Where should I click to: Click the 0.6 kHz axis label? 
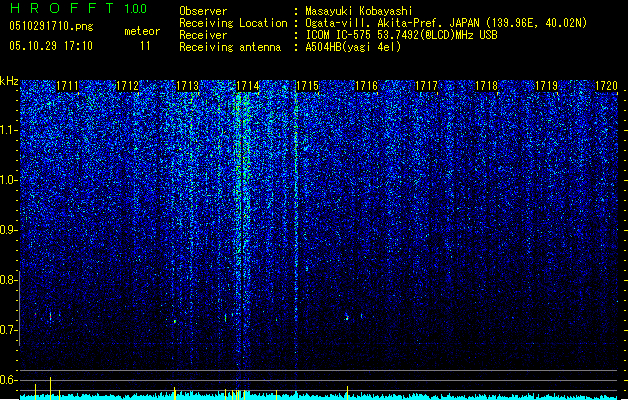click(8, 380)
